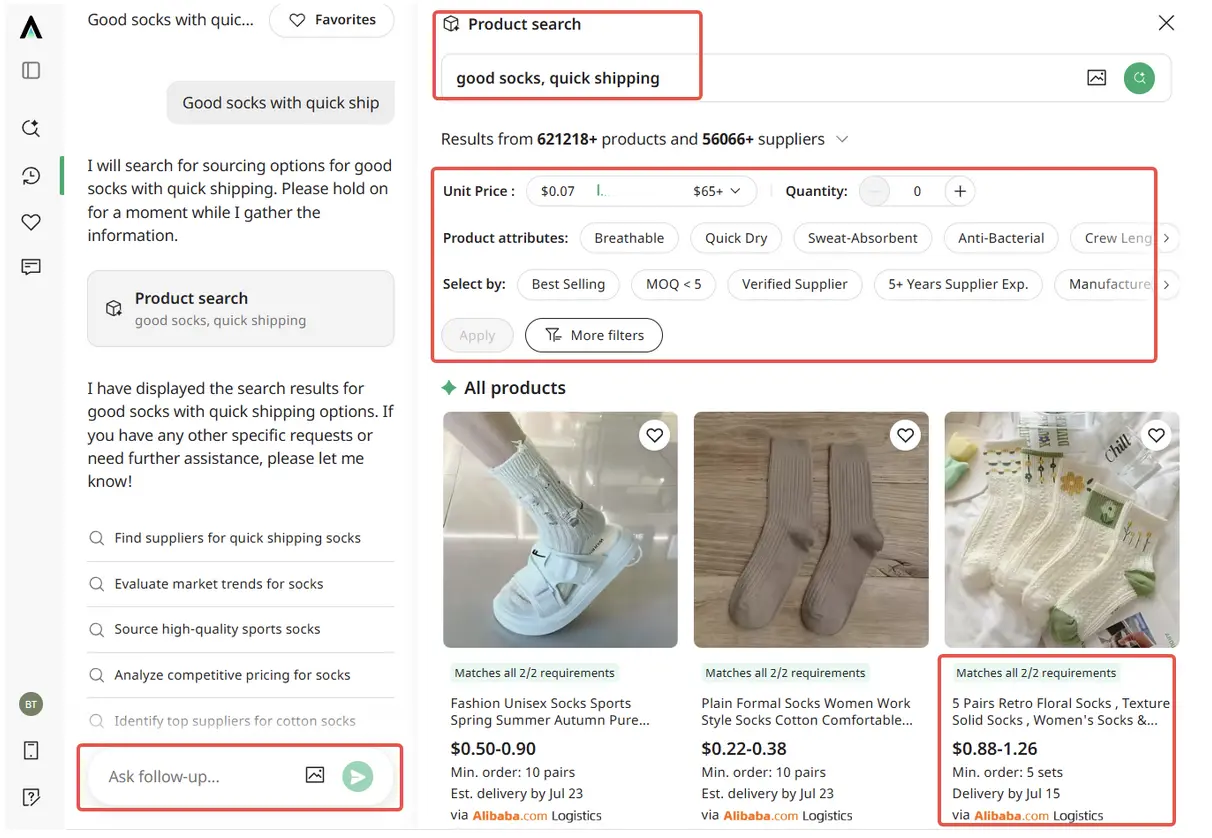Click image upload icon in follow-up box
Viewport: 1212px width, 838px height.
[x=315, y=775]
